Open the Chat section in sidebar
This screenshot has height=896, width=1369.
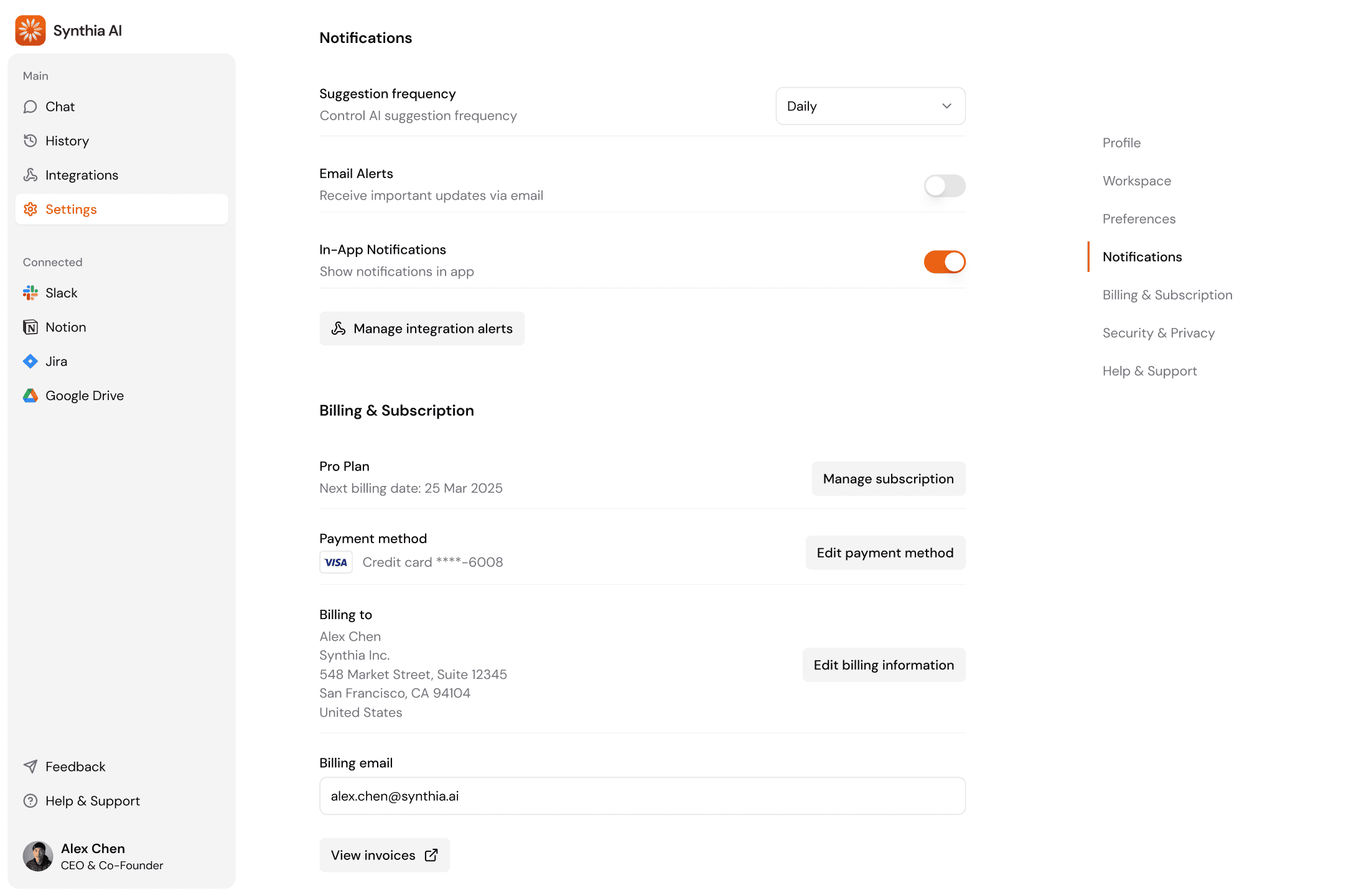58,106
